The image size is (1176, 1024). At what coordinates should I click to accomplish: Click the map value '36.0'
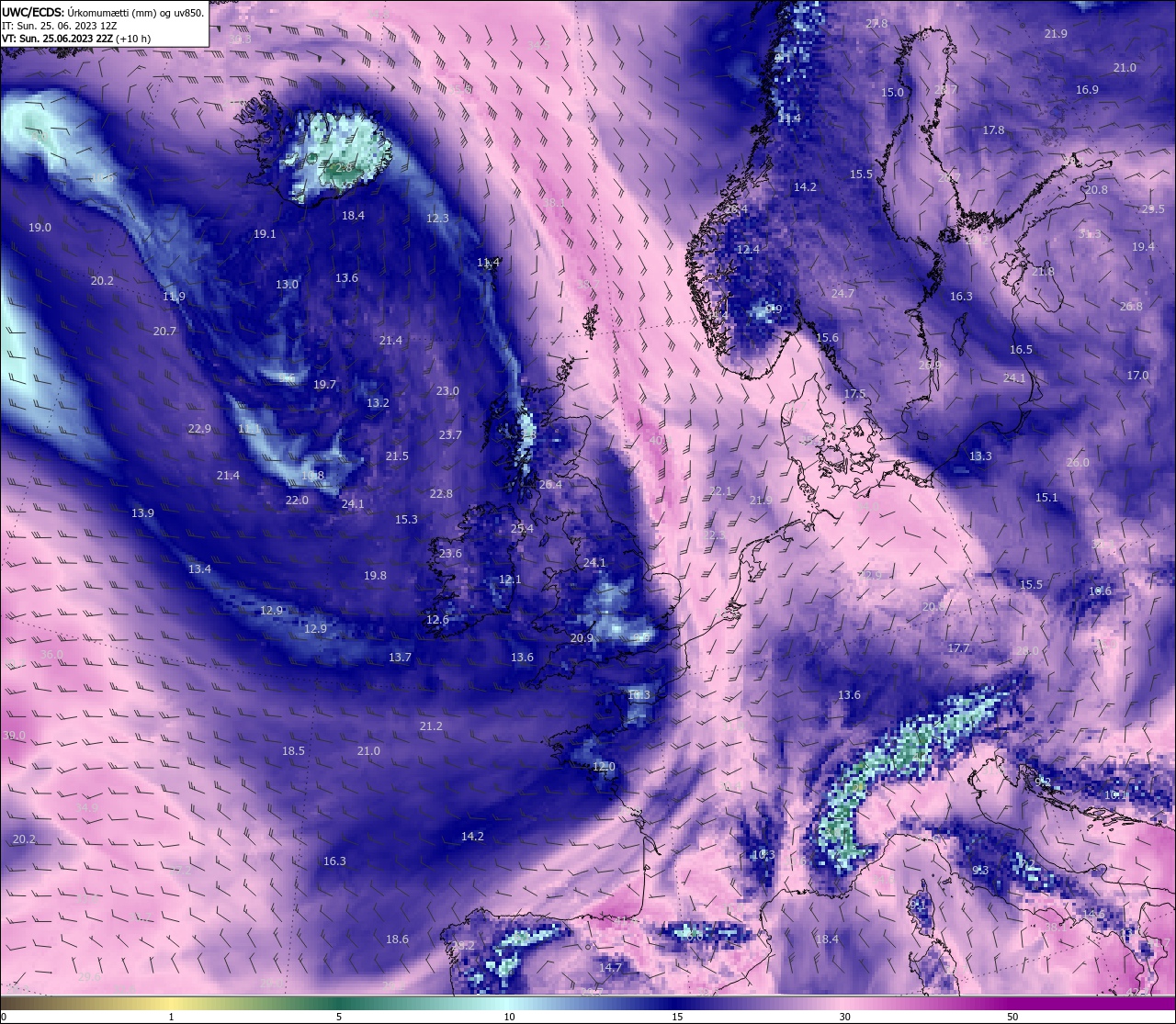click(51, 654)
